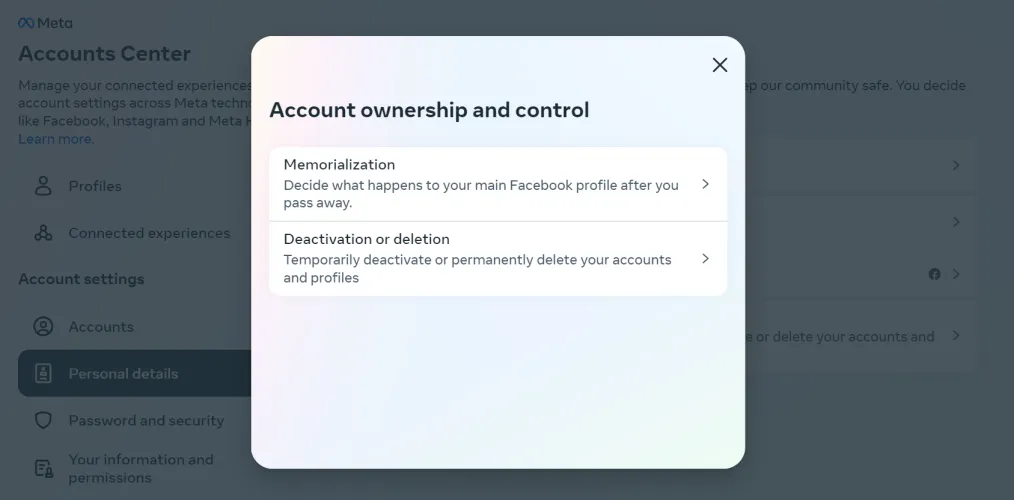This screenshot has height=500, width=1014.
Task: Follow the Learn more link
Action: (55, 139)
